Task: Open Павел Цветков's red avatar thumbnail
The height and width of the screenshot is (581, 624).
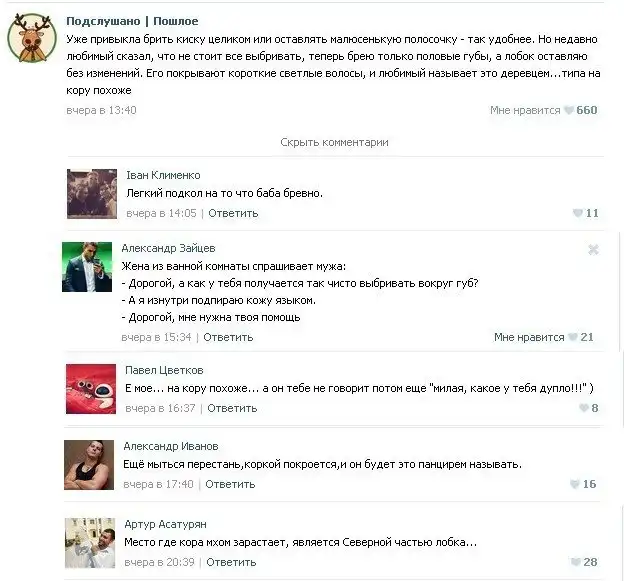Action: pos(91,389)
